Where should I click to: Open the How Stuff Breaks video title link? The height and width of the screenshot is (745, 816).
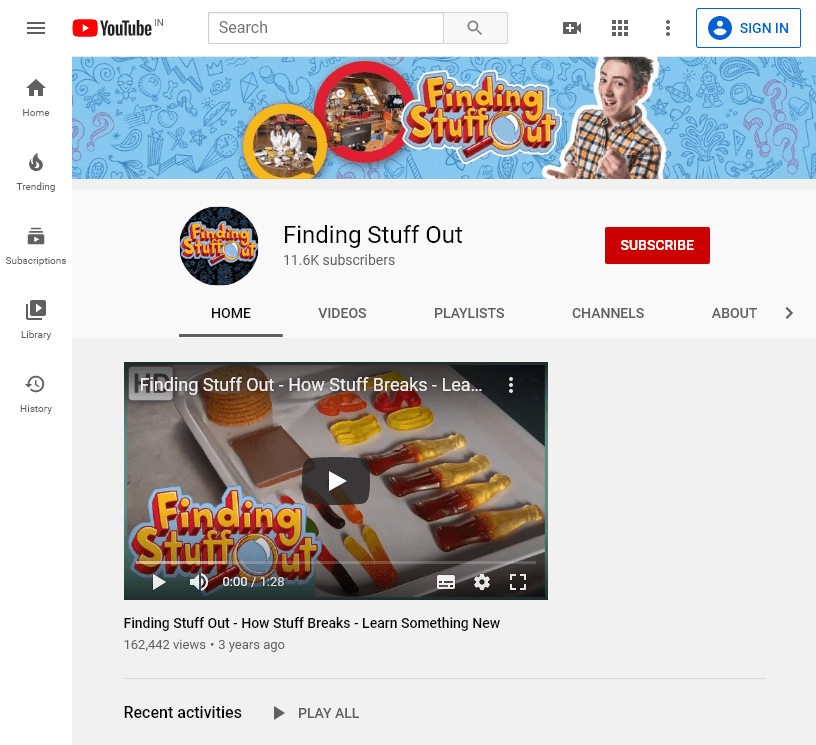pyautogui.click(x=312, y=623)
